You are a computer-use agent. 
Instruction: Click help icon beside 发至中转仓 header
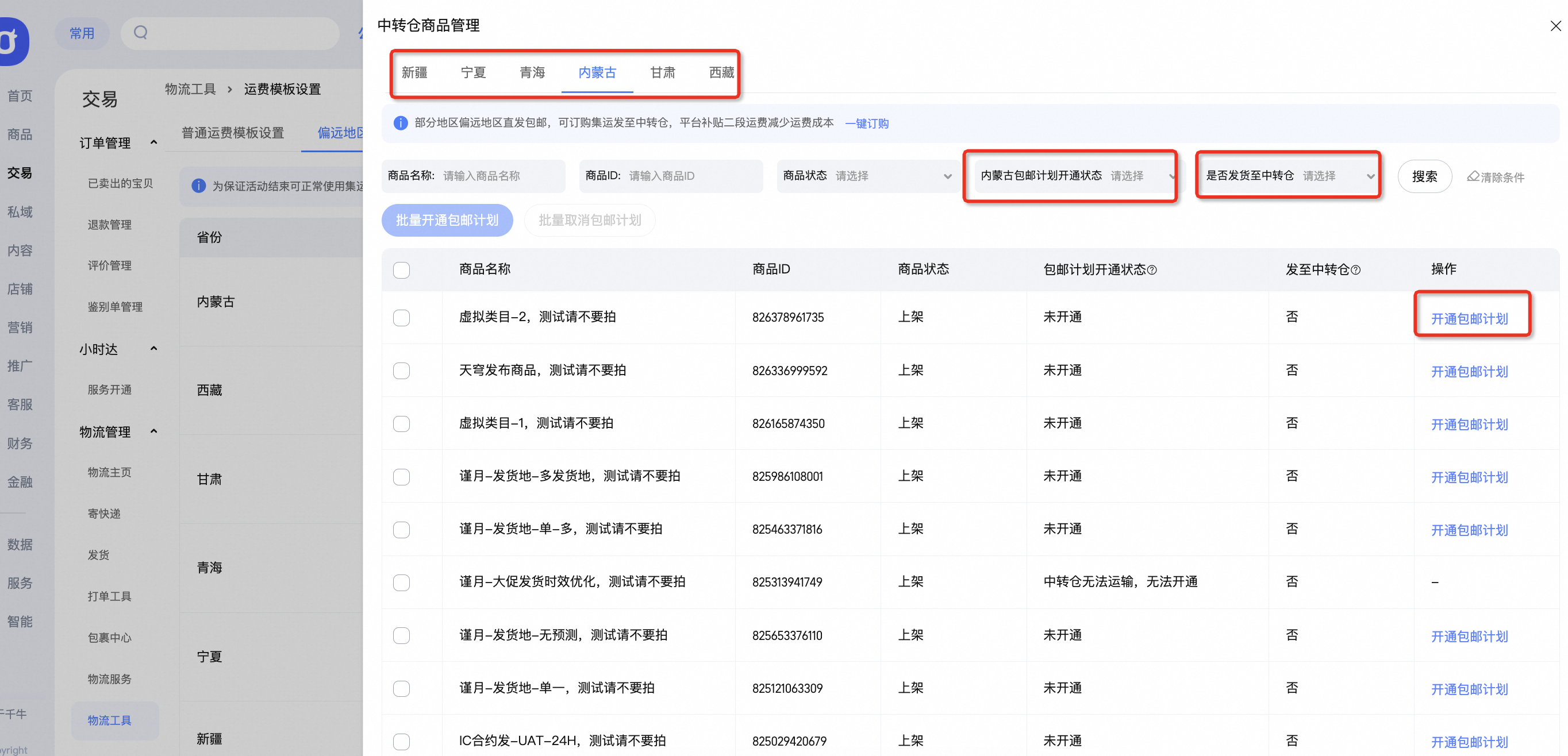click(x=1355, y=270)
